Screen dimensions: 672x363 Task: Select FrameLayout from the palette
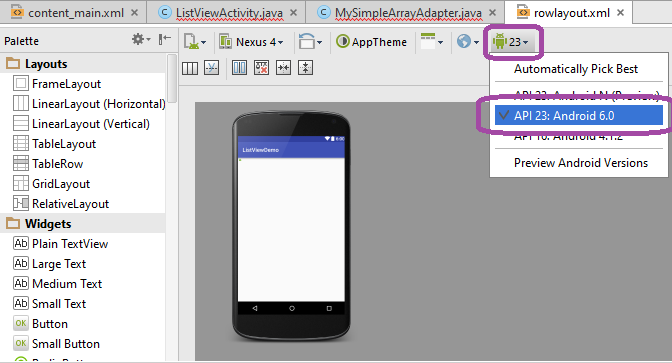(57, 84)
